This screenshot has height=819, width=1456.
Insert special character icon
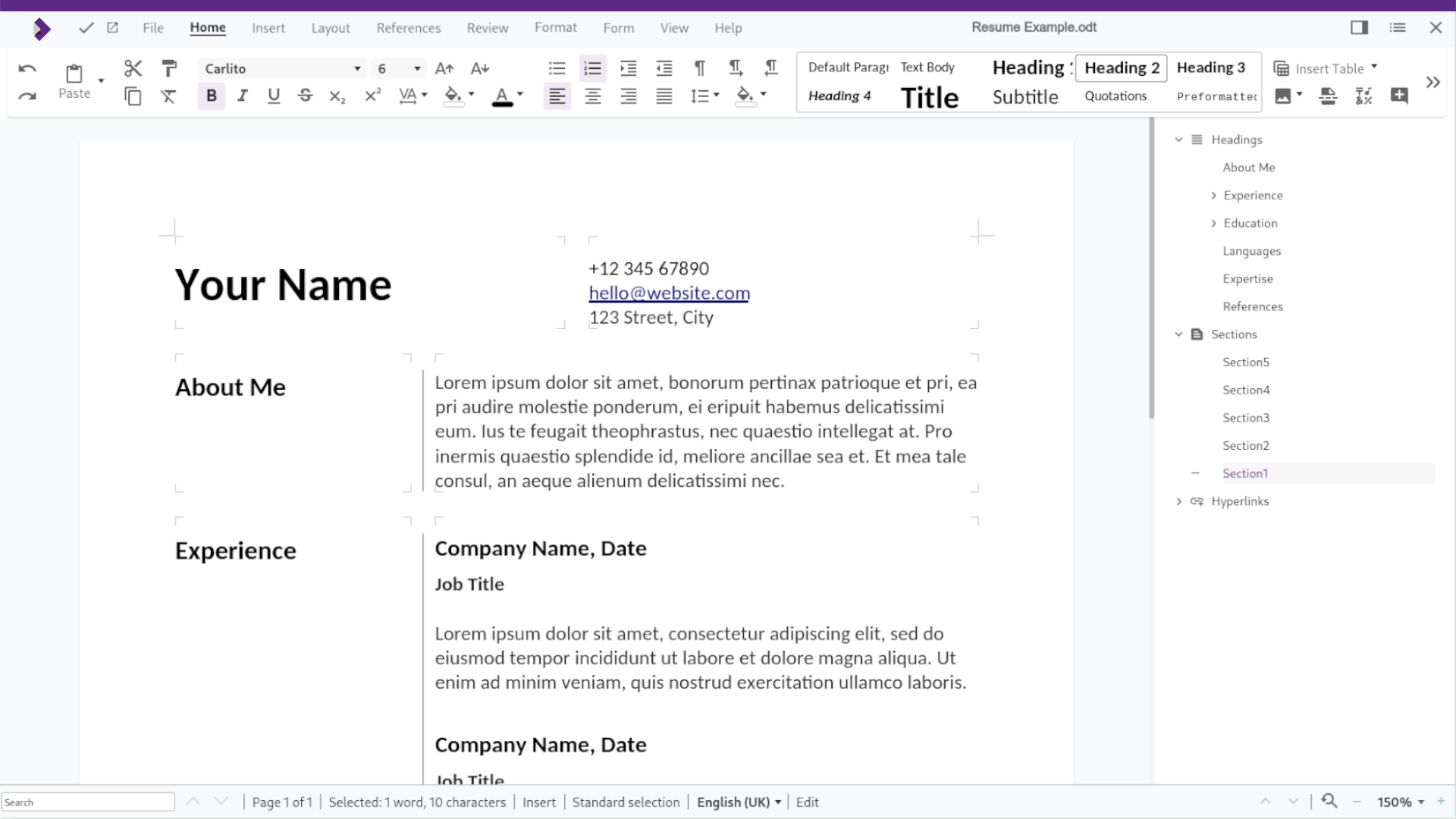(1363, 96)
